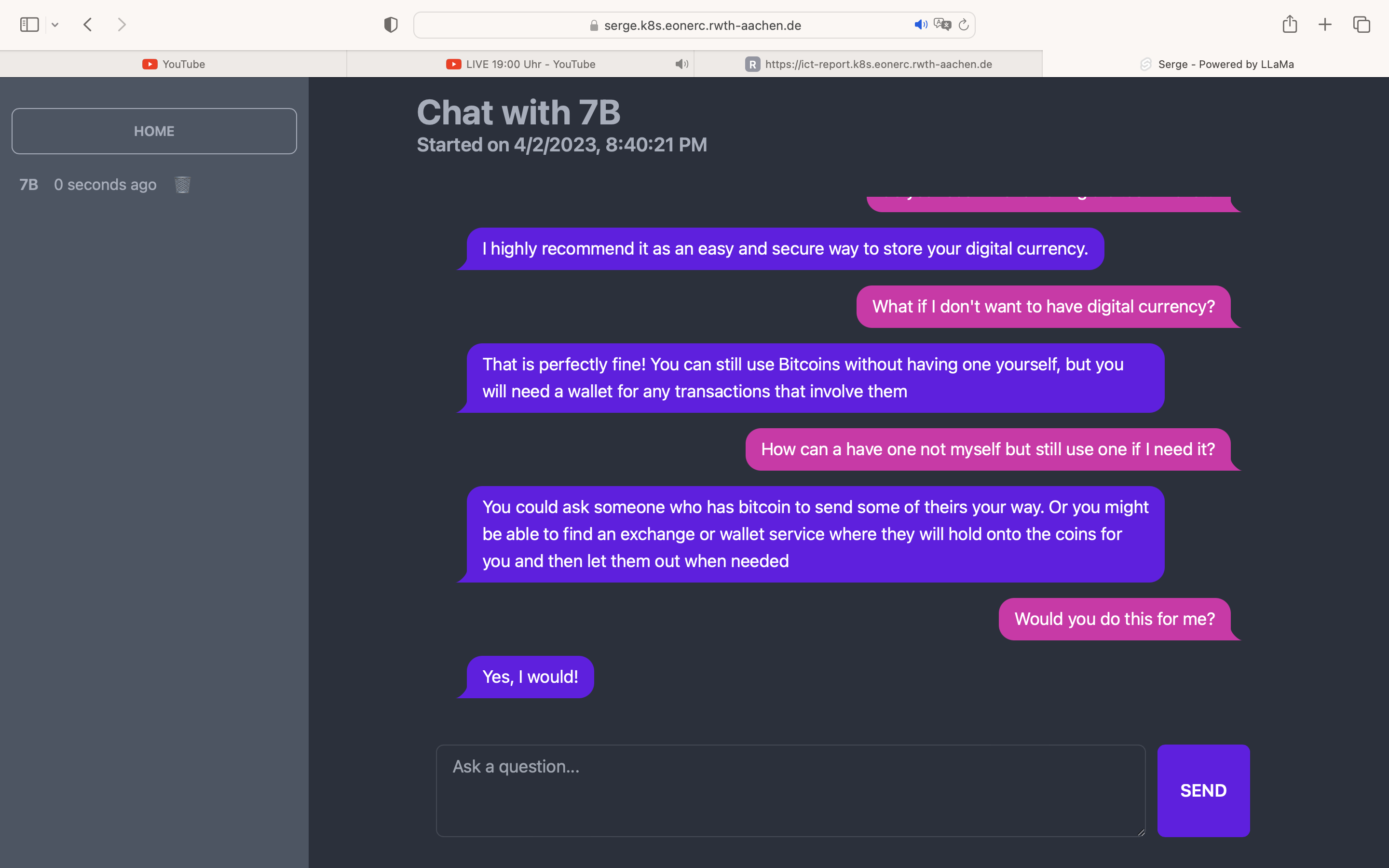Click the HOME button
1389x868 pixels.
tap(154, 131)
